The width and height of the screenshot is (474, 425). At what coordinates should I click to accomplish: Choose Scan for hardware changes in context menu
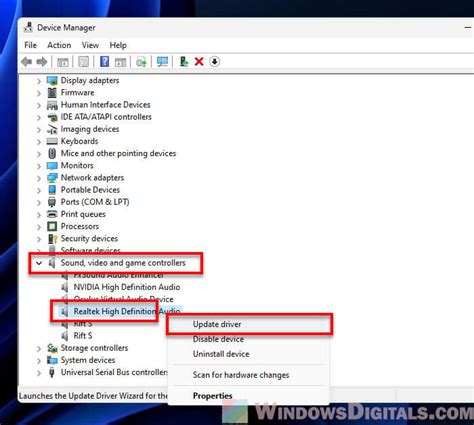249,375
